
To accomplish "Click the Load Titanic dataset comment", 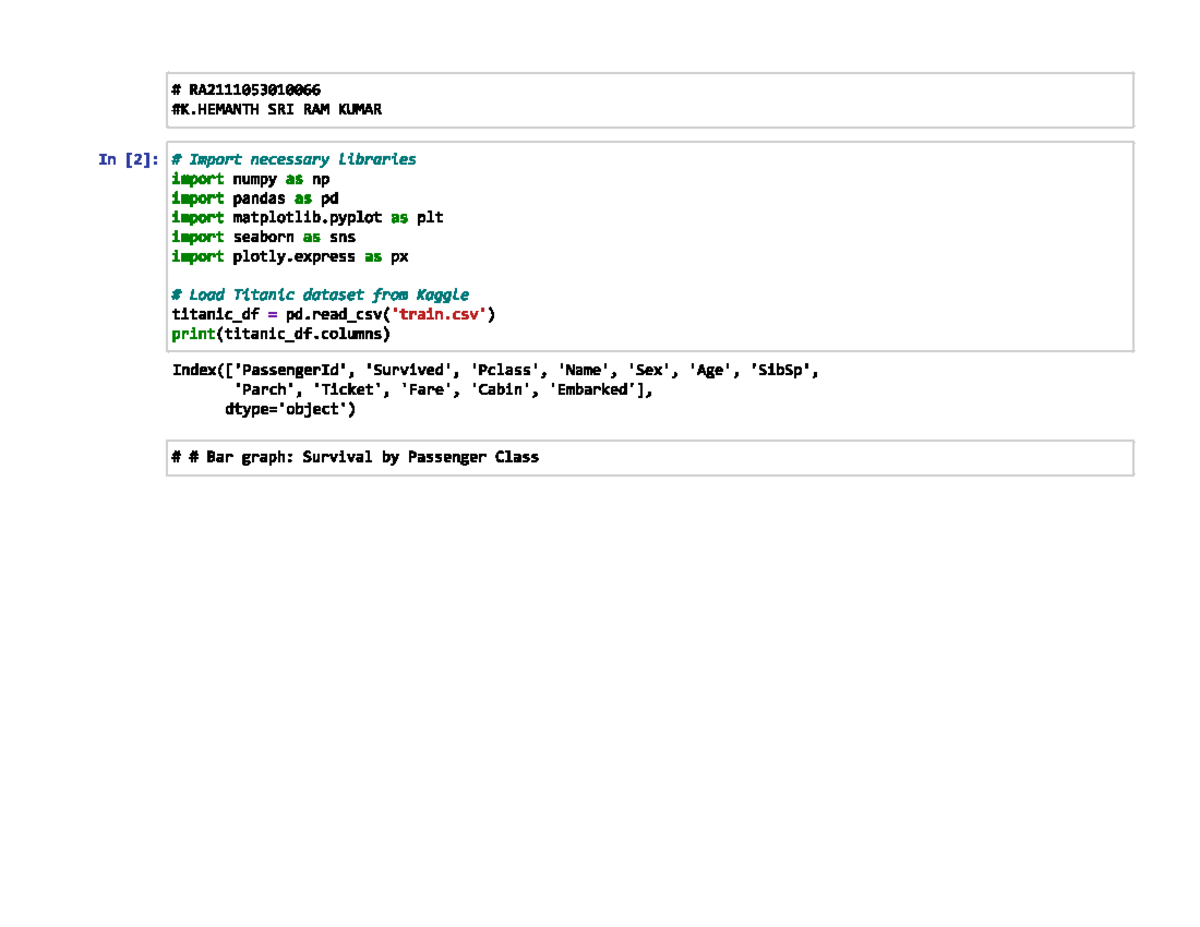I will click(x=320, y=295).
